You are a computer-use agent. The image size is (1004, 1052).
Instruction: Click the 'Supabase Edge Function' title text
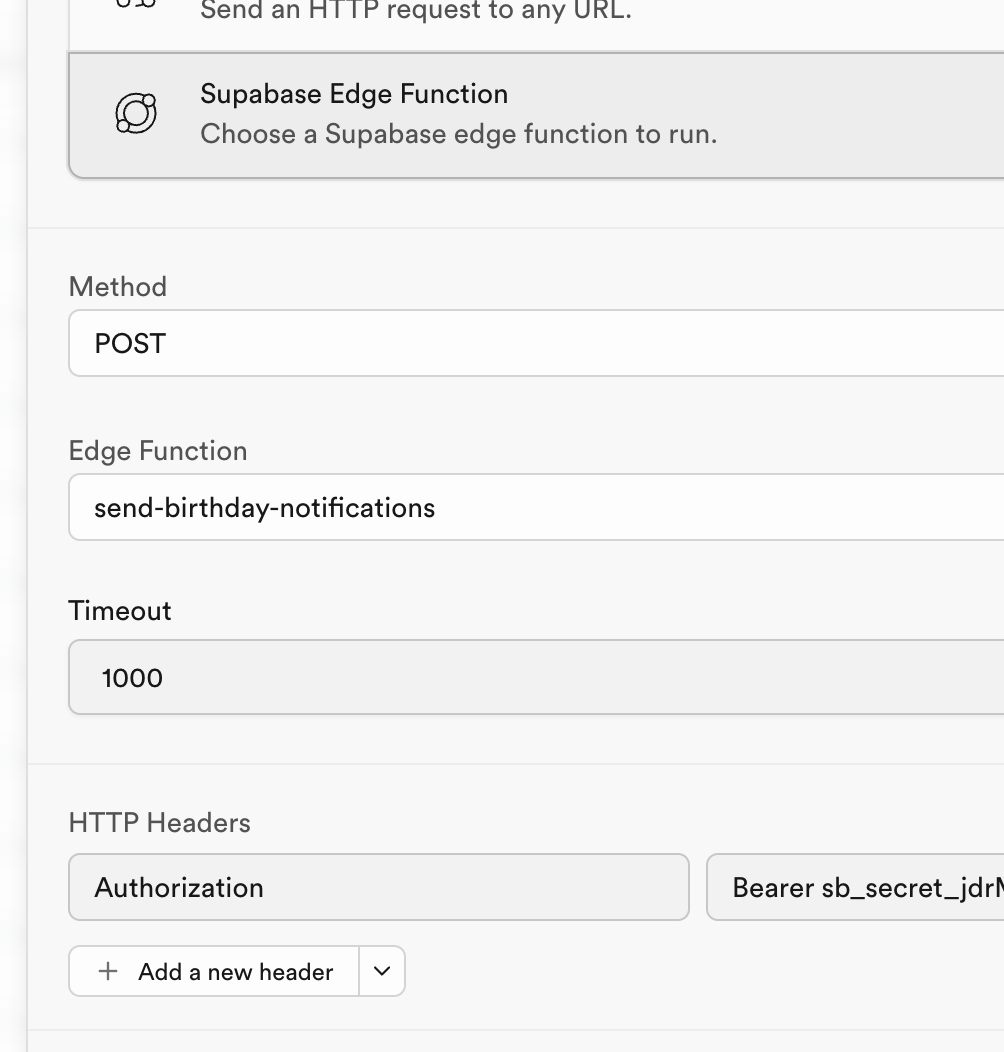click(354, 94)
